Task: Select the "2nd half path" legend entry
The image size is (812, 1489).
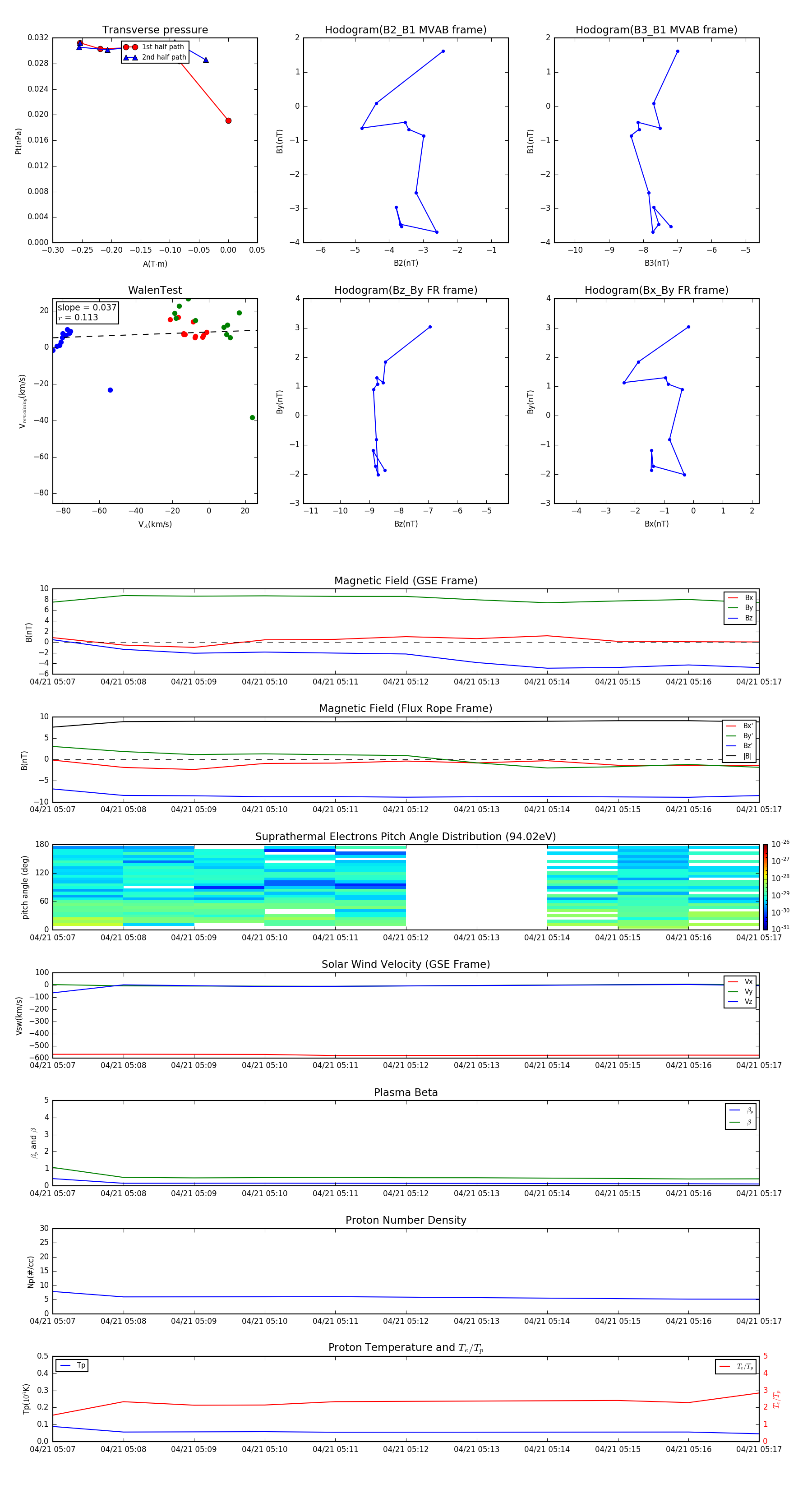Action: pyautogui.click(x=155, y=57)
